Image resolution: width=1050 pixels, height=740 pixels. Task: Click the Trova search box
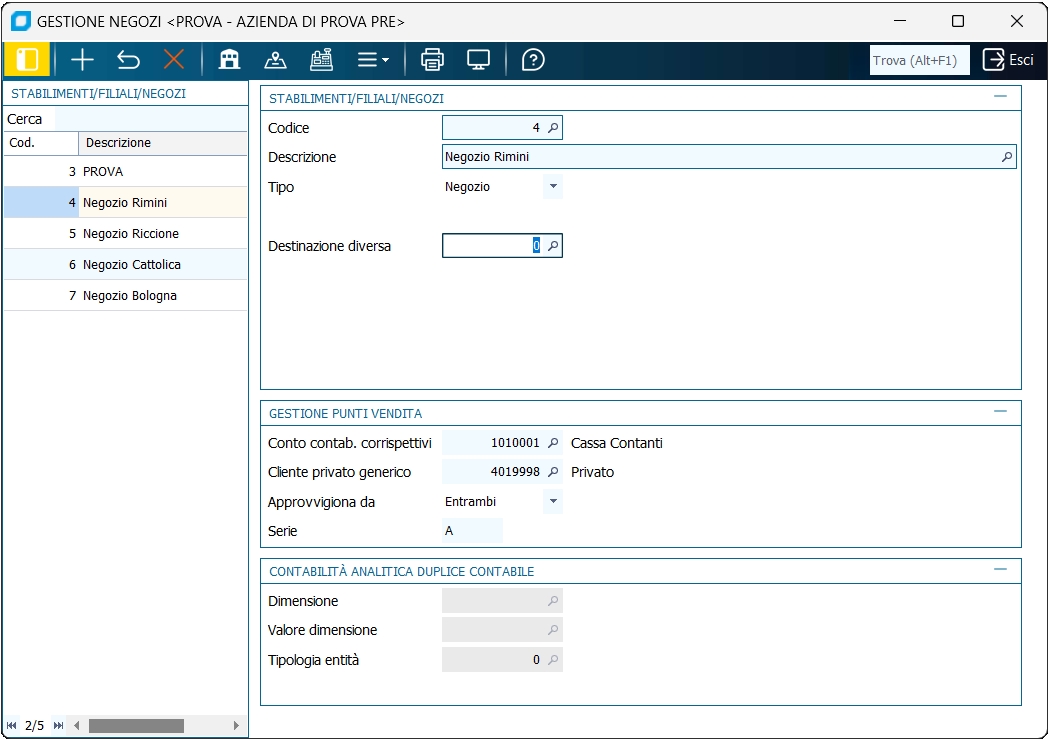pos(919,60)
